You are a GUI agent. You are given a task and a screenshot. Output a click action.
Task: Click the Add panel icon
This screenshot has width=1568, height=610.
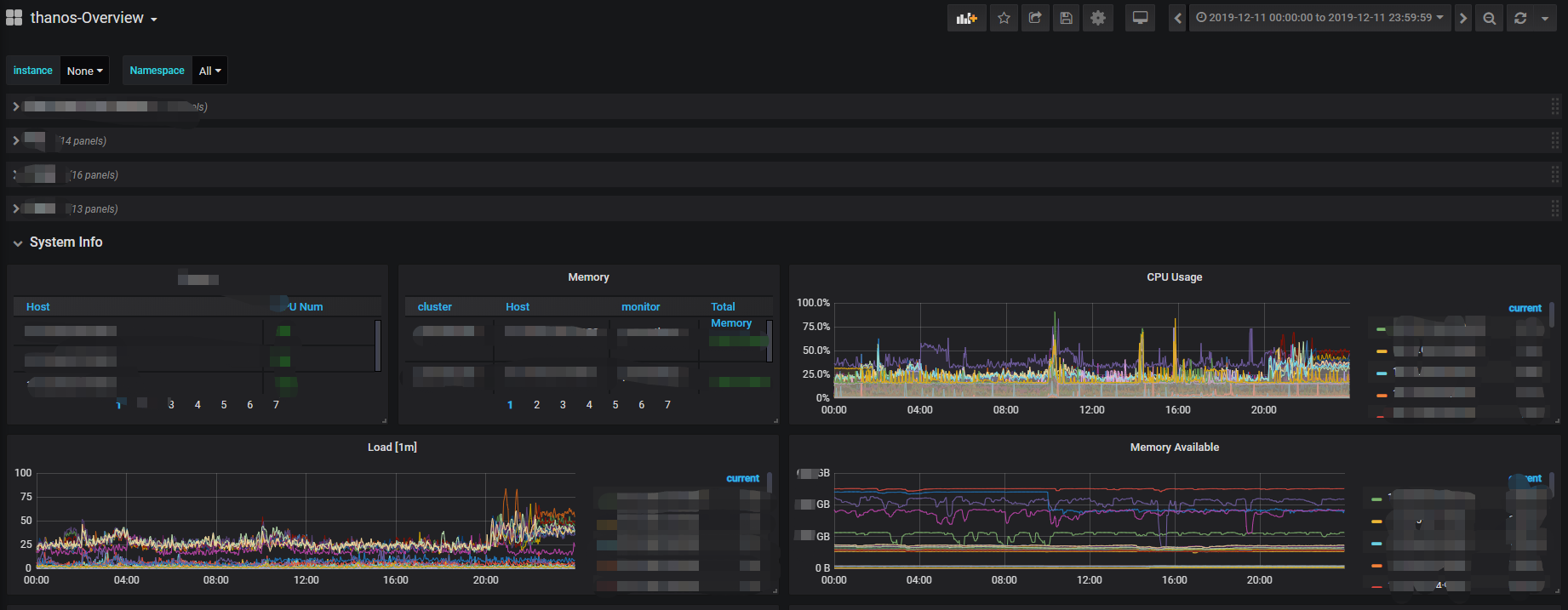pyautogui.click(x=966, y=18)
